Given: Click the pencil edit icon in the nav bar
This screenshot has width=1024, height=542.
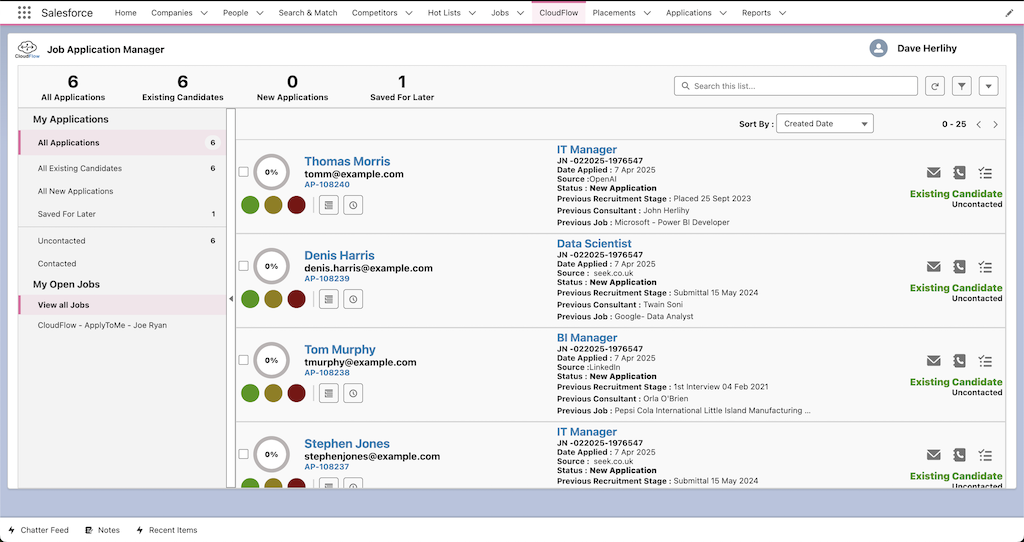Looking at the screenshot, I should [1009, 13].
